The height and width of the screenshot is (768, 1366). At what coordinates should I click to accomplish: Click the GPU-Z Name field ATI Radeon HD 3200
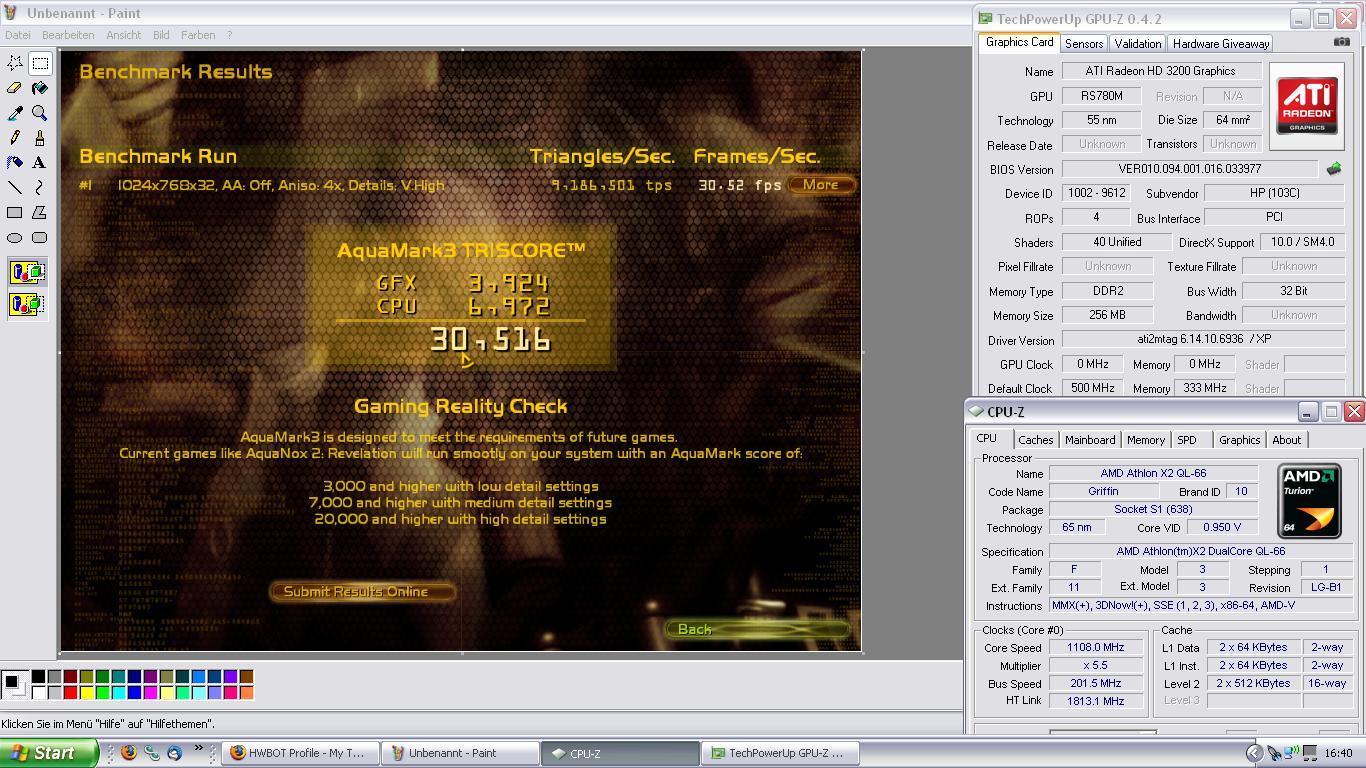pyautogui.click(x=1160, y=71)
